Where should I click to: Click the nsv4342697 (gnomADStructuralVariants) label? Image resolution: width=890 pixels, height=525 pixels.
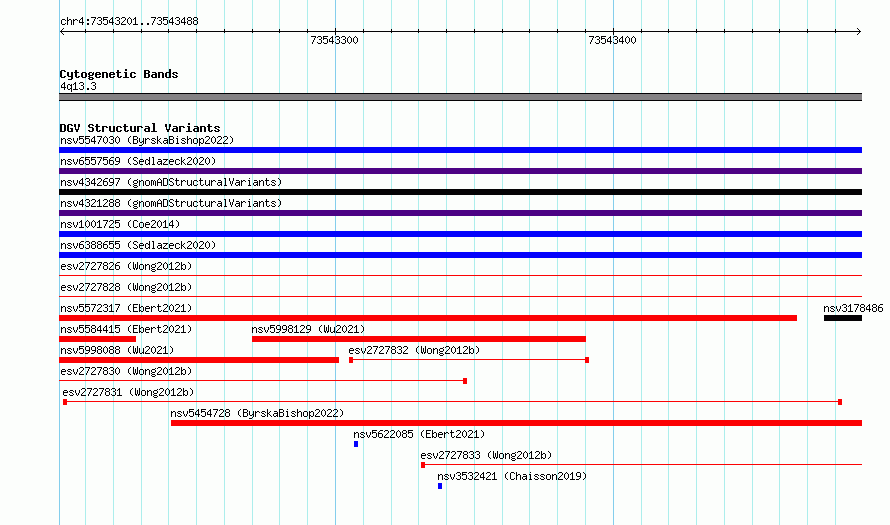tap(171, 182)
